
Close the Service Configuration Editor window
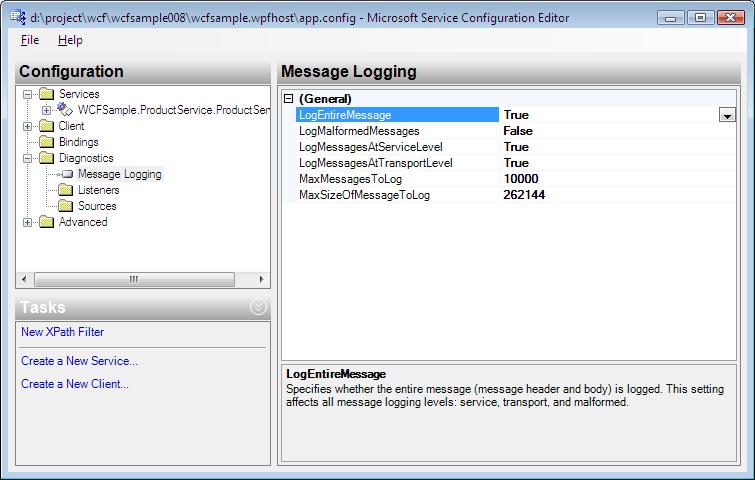point(730,18)
